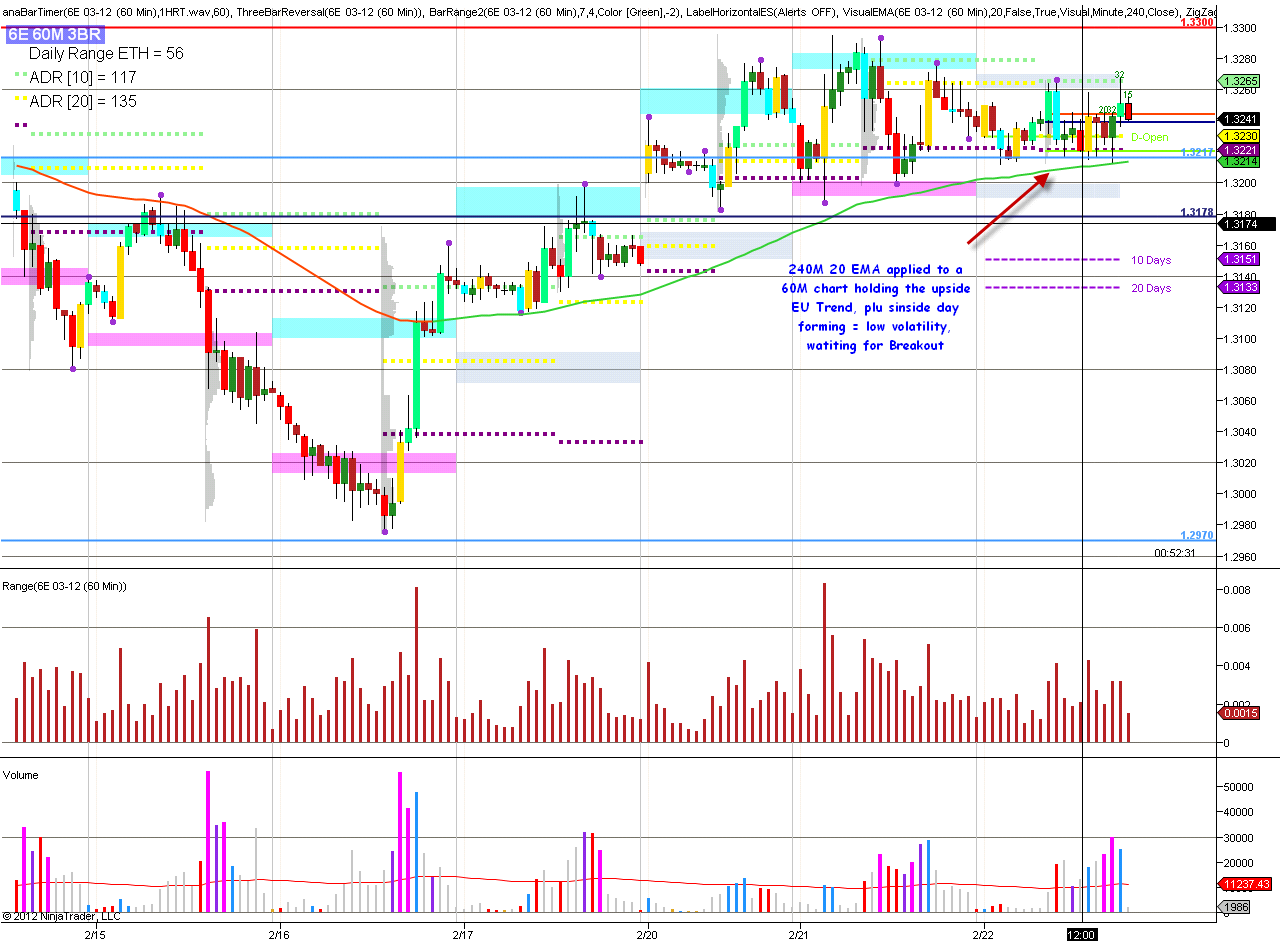Click the 2/17 date on time axis
This screenshot has height=949, width=1280.
coord(462,935)
